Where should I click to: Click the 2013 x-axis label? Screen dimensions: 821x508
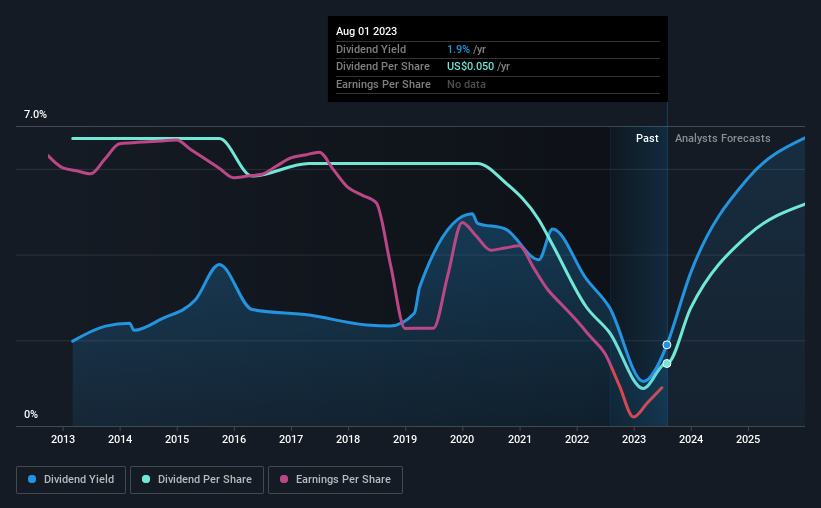click(x=63, y=439)
